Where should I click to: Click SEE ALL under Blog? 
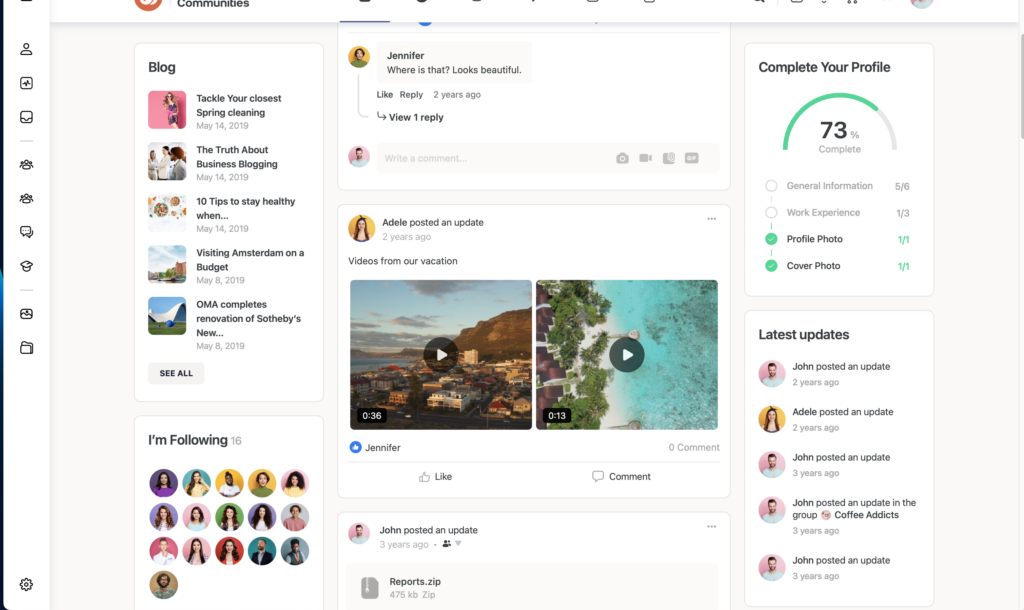coord(176,373)
